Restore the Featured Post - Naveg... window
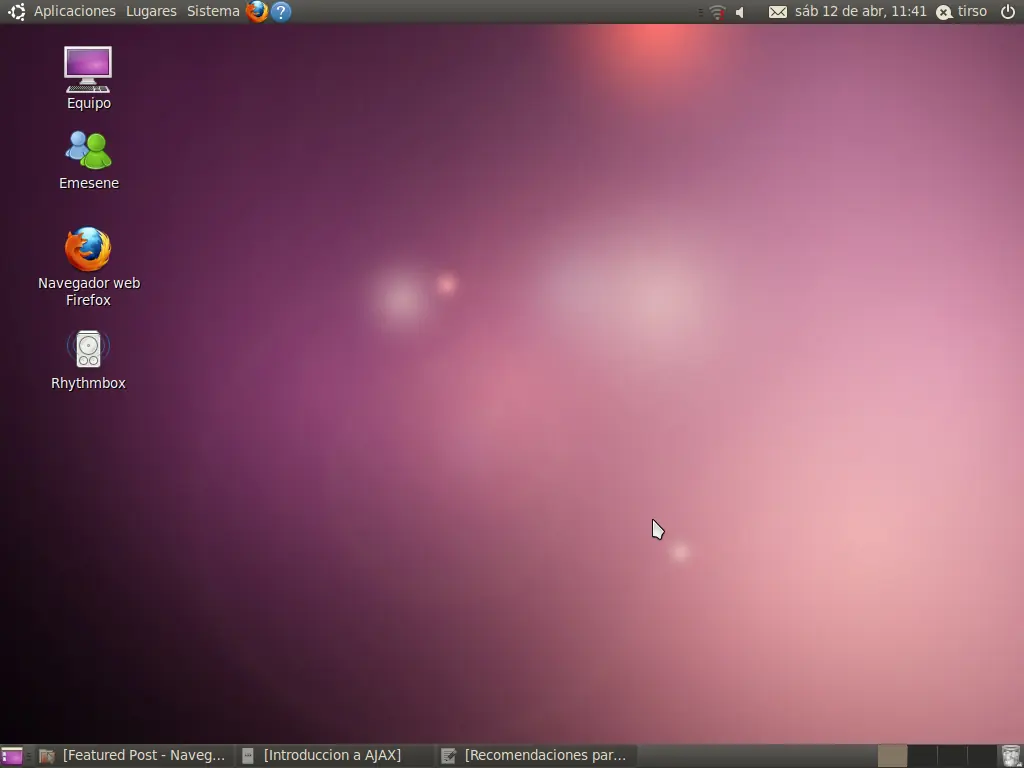The height and width of the screenshot is (768, 1024). click(133, 756)
